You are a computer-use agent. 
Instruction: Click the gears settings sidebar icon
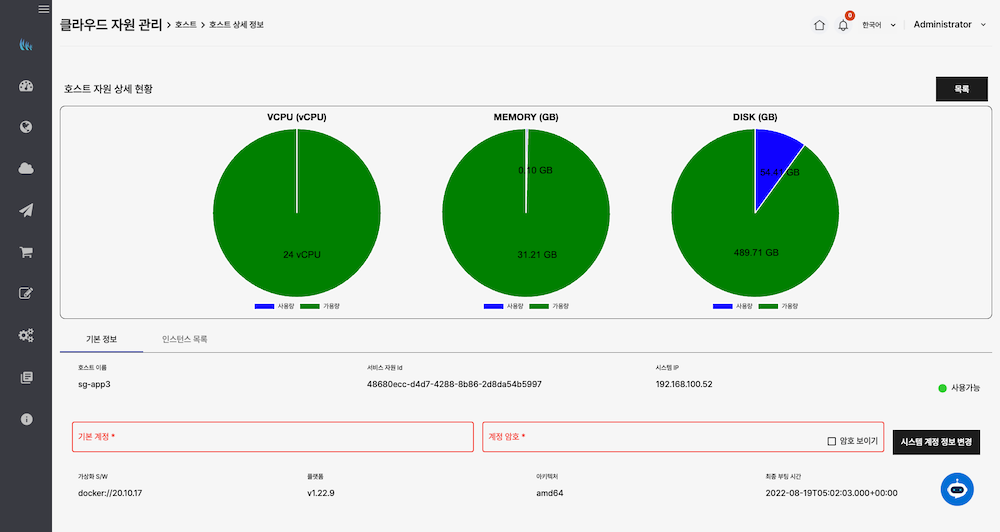point(26,335)
